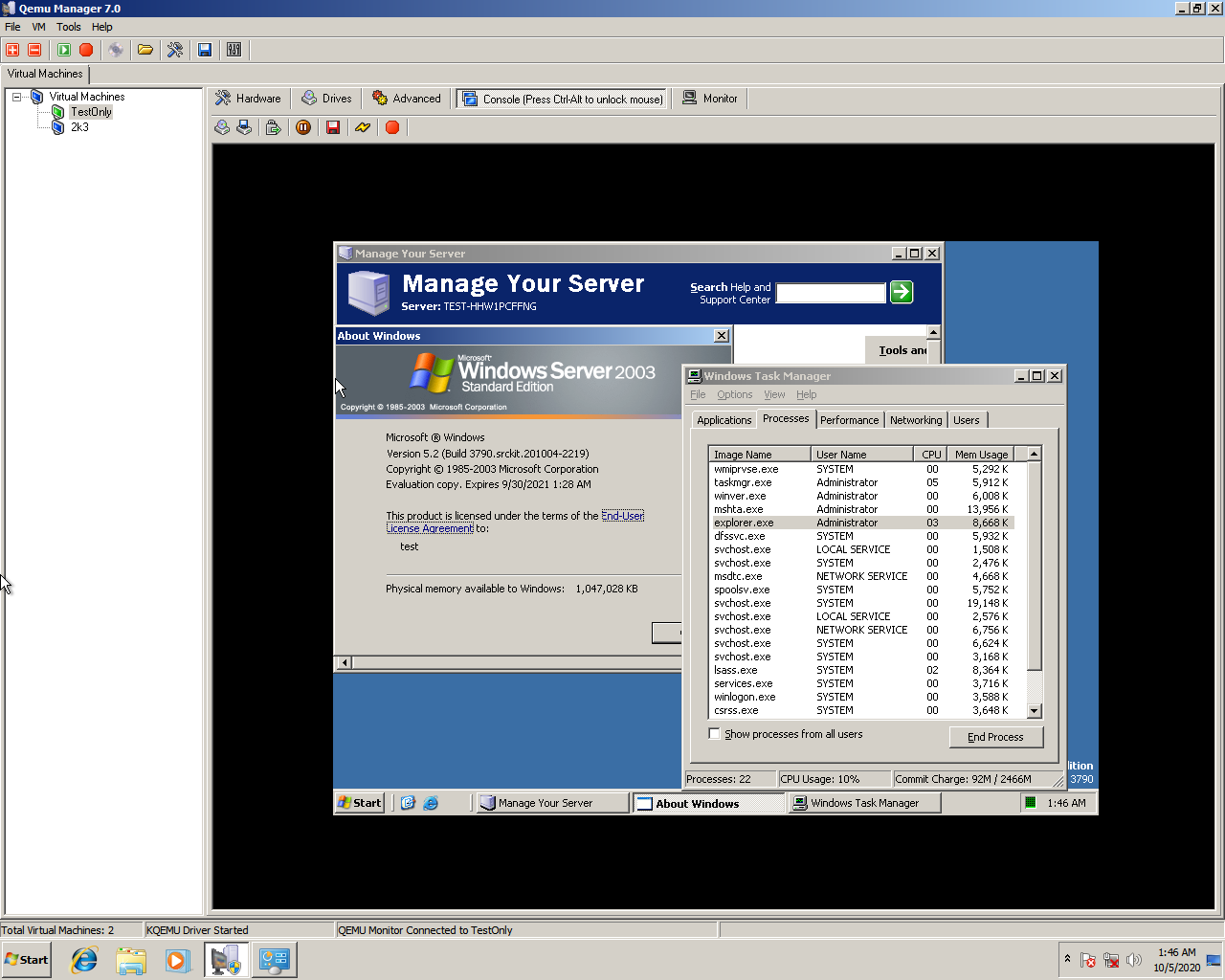Click the red stop icon in main toolbar
1225x980 pixels.
(x=86, y=50)
